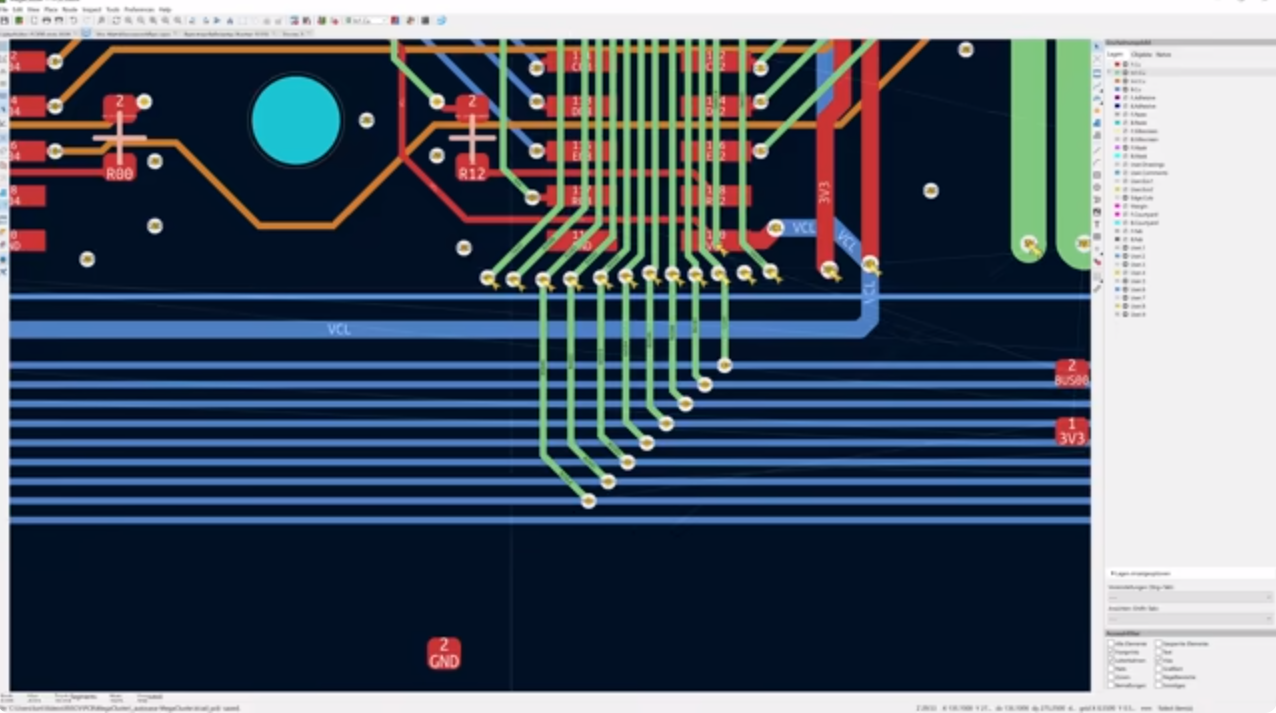Switch to the Nets tab in appearance panel

1163,54
